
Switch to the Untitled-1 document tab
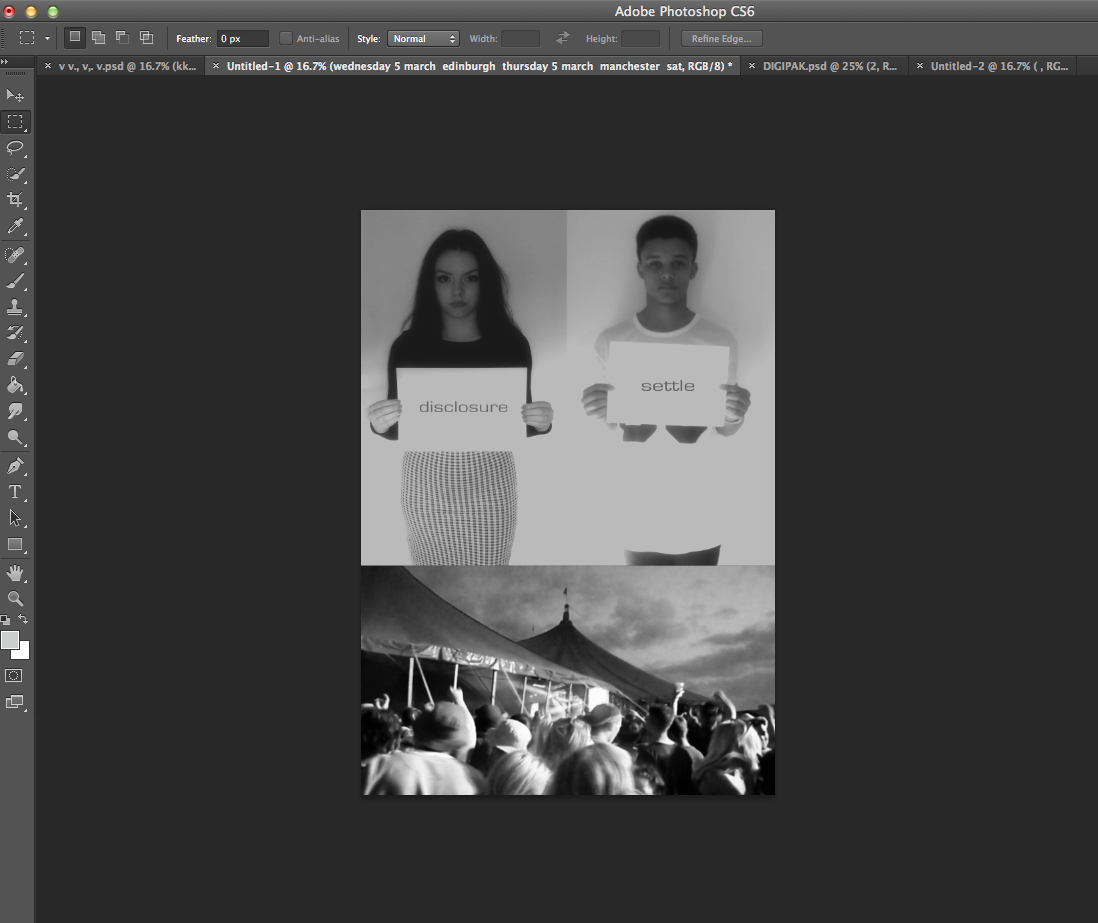[x=480, y=66]
